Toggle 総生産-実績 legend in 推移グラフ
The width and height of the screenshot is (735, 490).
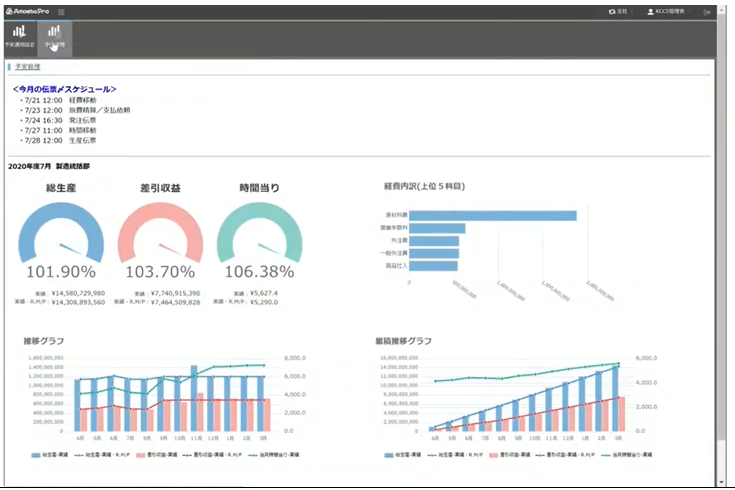coord(49,455)
